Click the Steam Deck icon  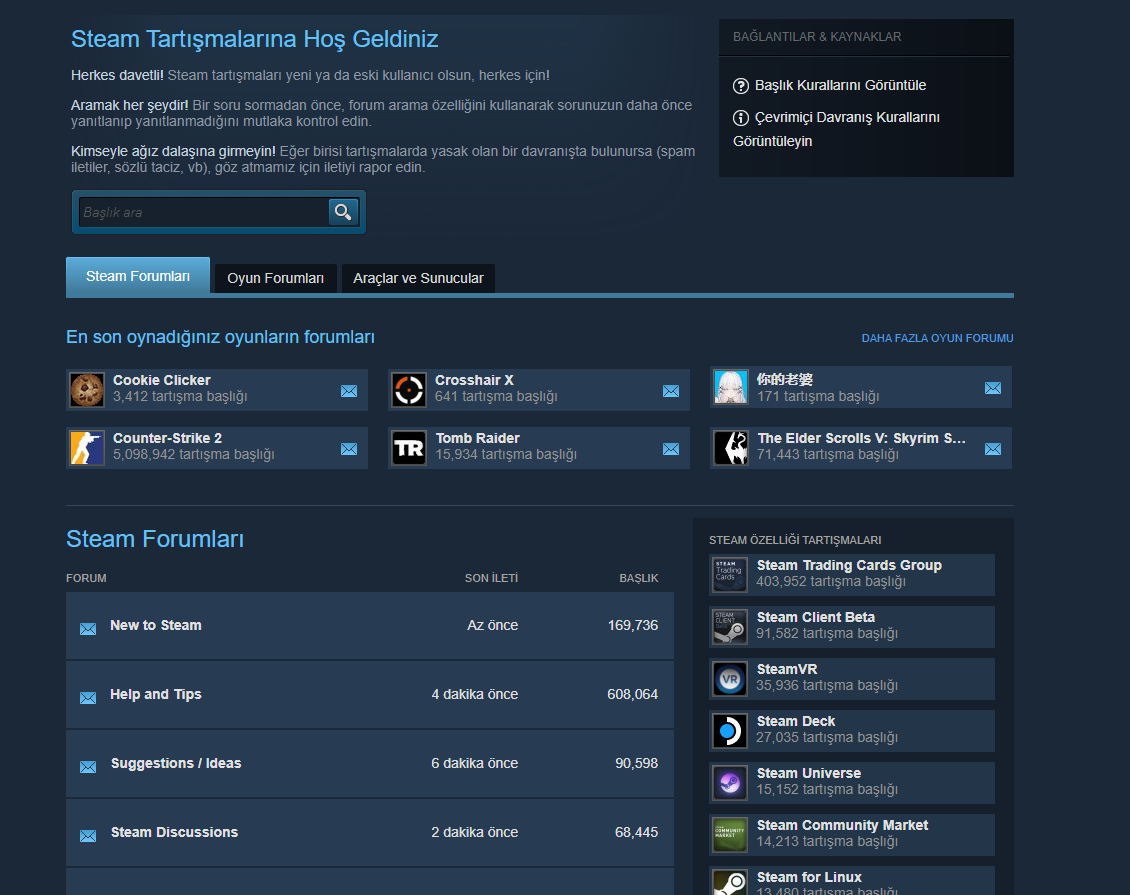point(729,731)
